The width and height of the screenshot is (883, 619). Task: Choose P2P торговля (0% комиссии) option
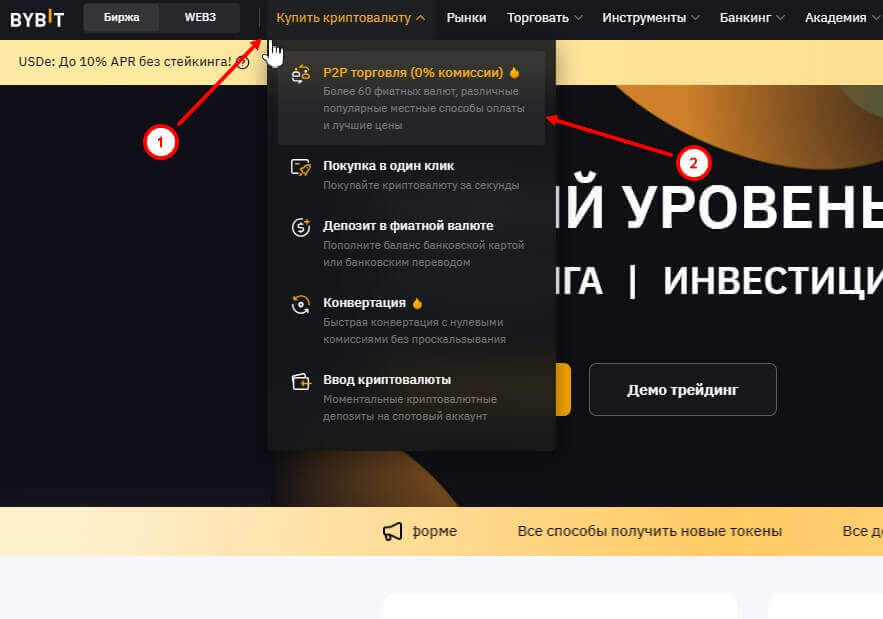(x=412, y=73)
